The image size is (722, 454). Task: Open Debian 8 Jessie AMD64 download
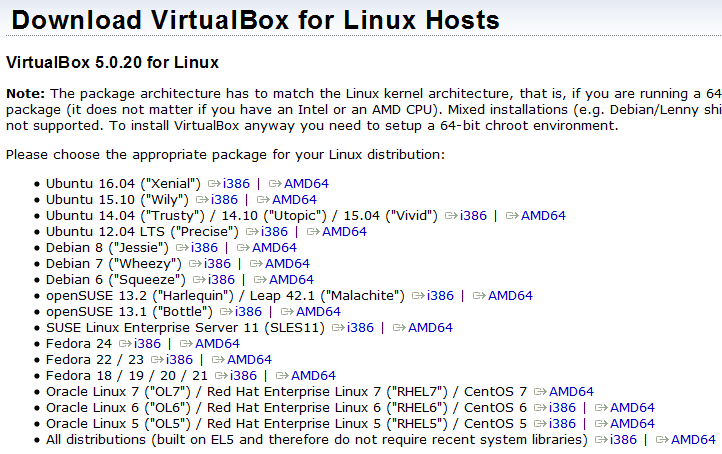pos(274,248)
